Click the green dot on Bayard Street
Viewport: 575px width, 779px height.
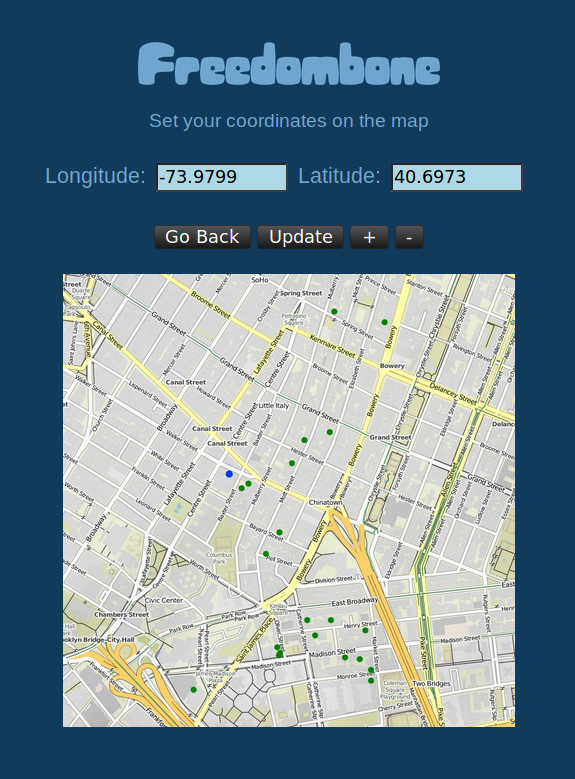coord(279,532)
